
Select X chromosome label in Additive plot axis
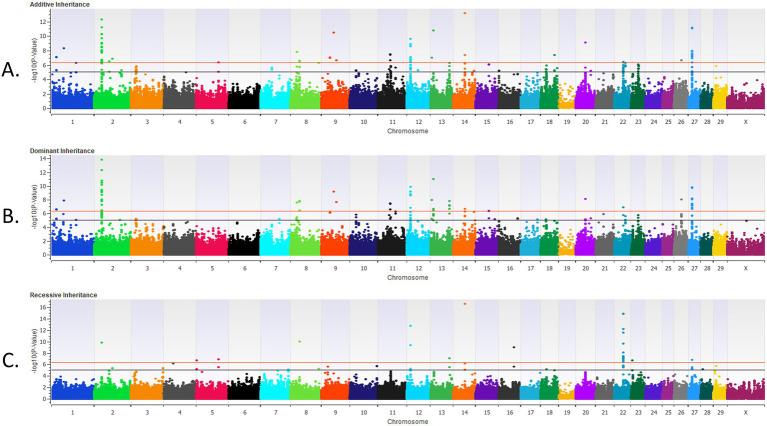pyautogui.click(x=745, y=121)
